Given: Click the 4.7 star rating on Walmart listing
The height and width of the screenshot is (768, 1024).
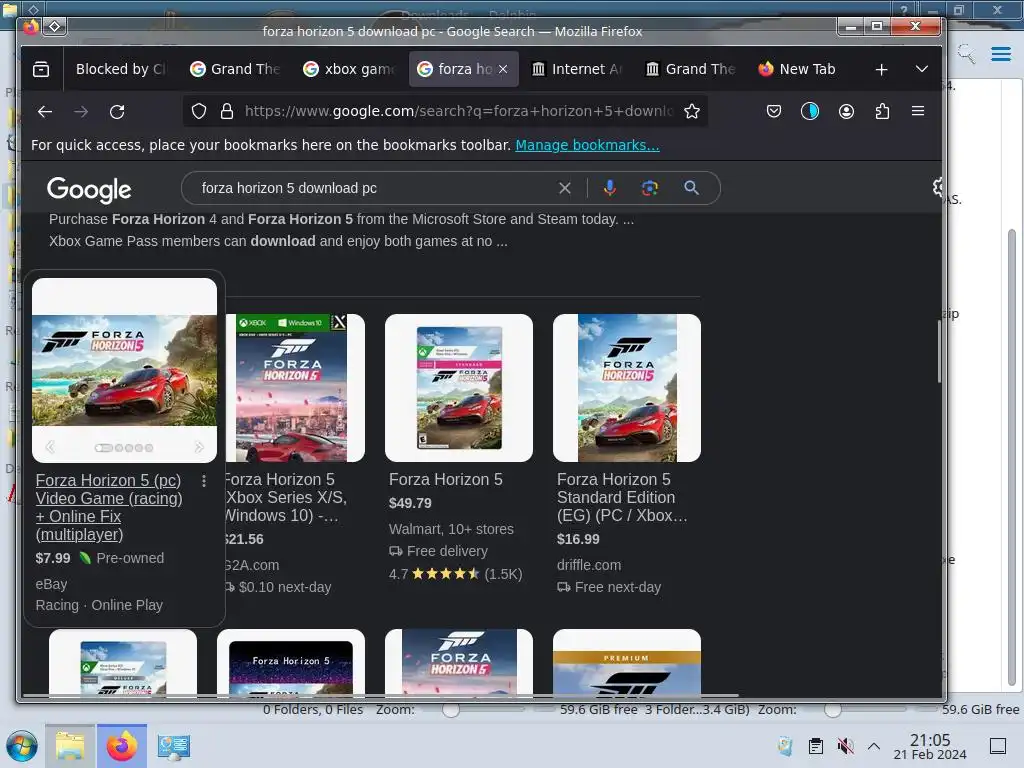Looking at the screenshot, I should pos(455,574).
